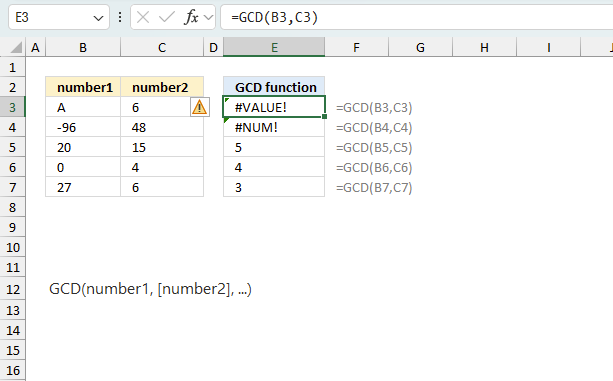
Task: Select column E header
Action: pos(274,48)
